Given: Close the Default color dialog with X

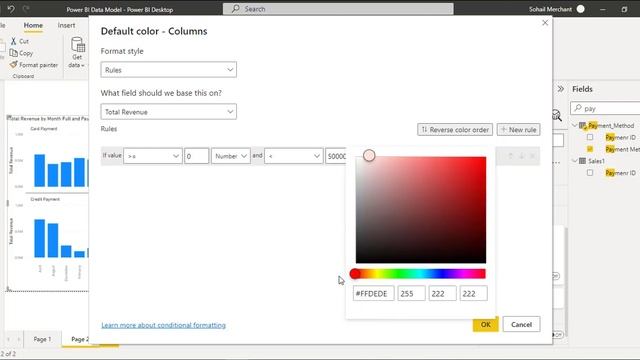Looking at the screenshot, I should click(x=545, y=23).
